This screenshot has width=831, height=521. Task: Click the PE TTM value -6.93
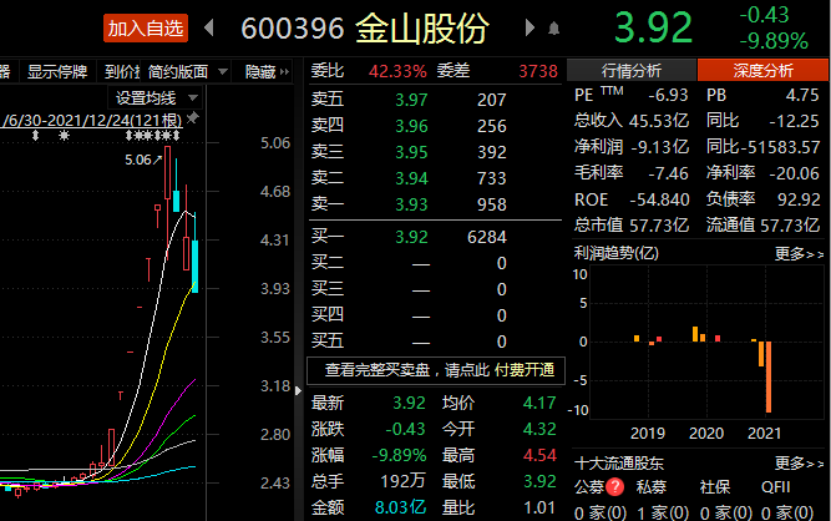[x=668, y=95]
